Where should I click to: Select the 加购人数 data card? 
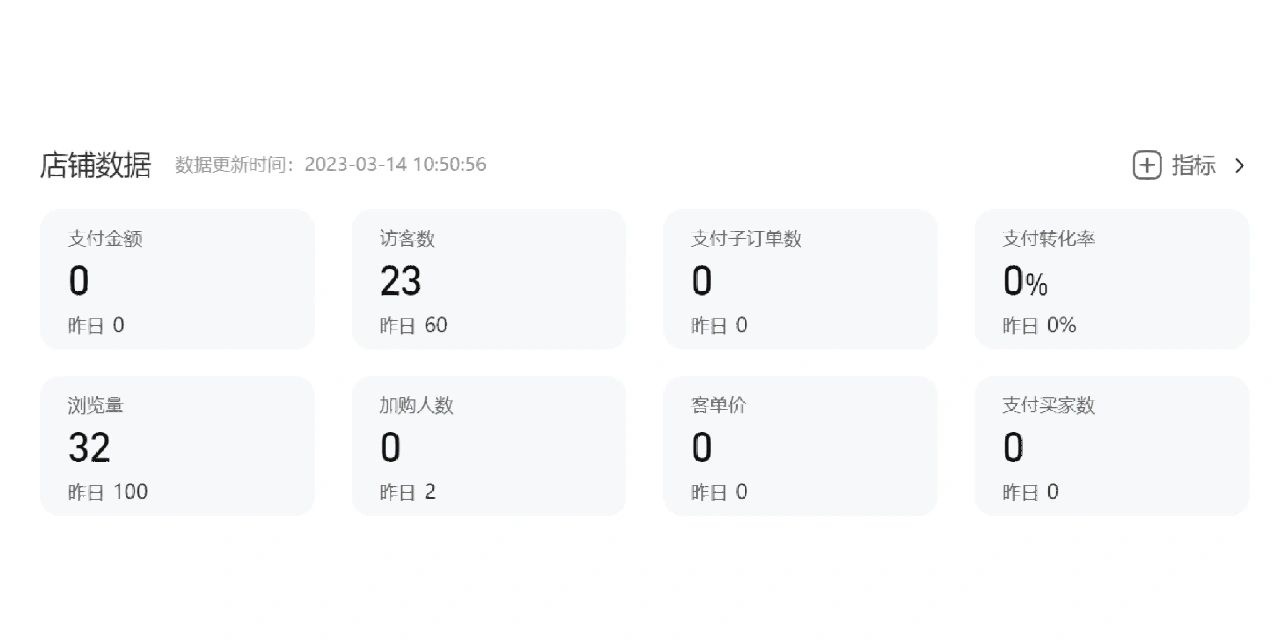489,446
